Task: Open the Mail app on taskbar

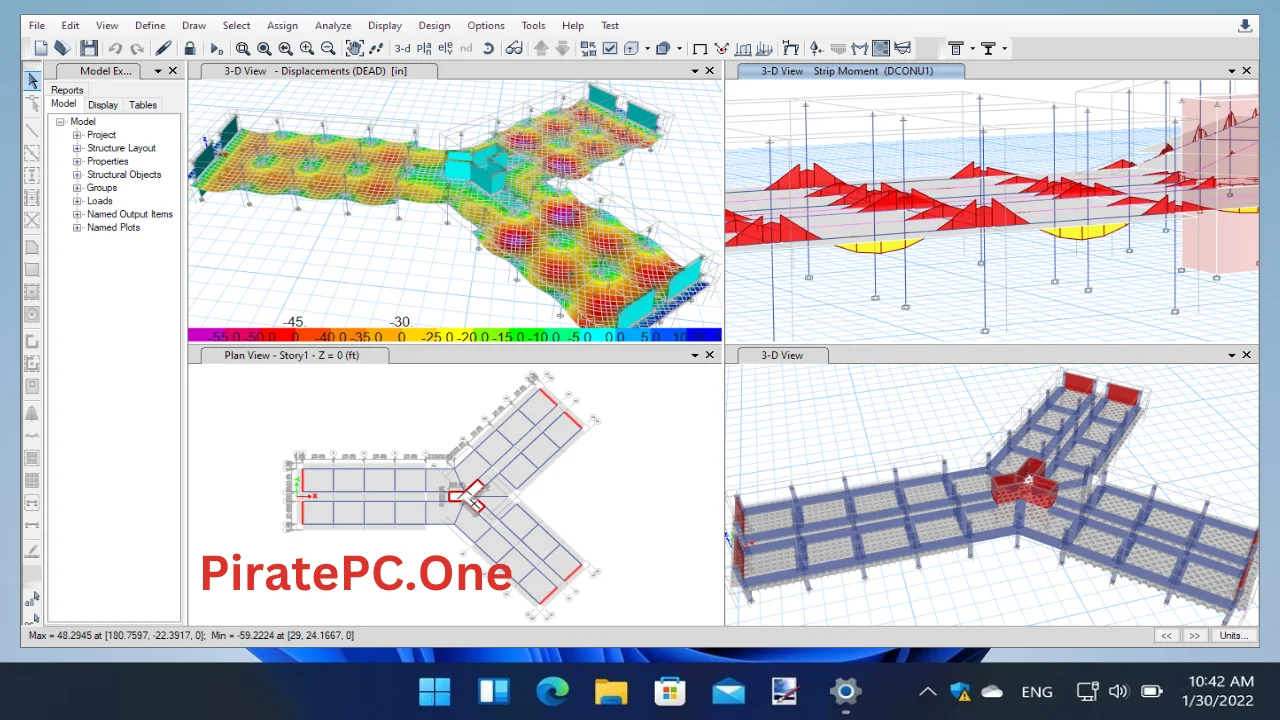Action: pyautogui.click(x=729, y=691)
